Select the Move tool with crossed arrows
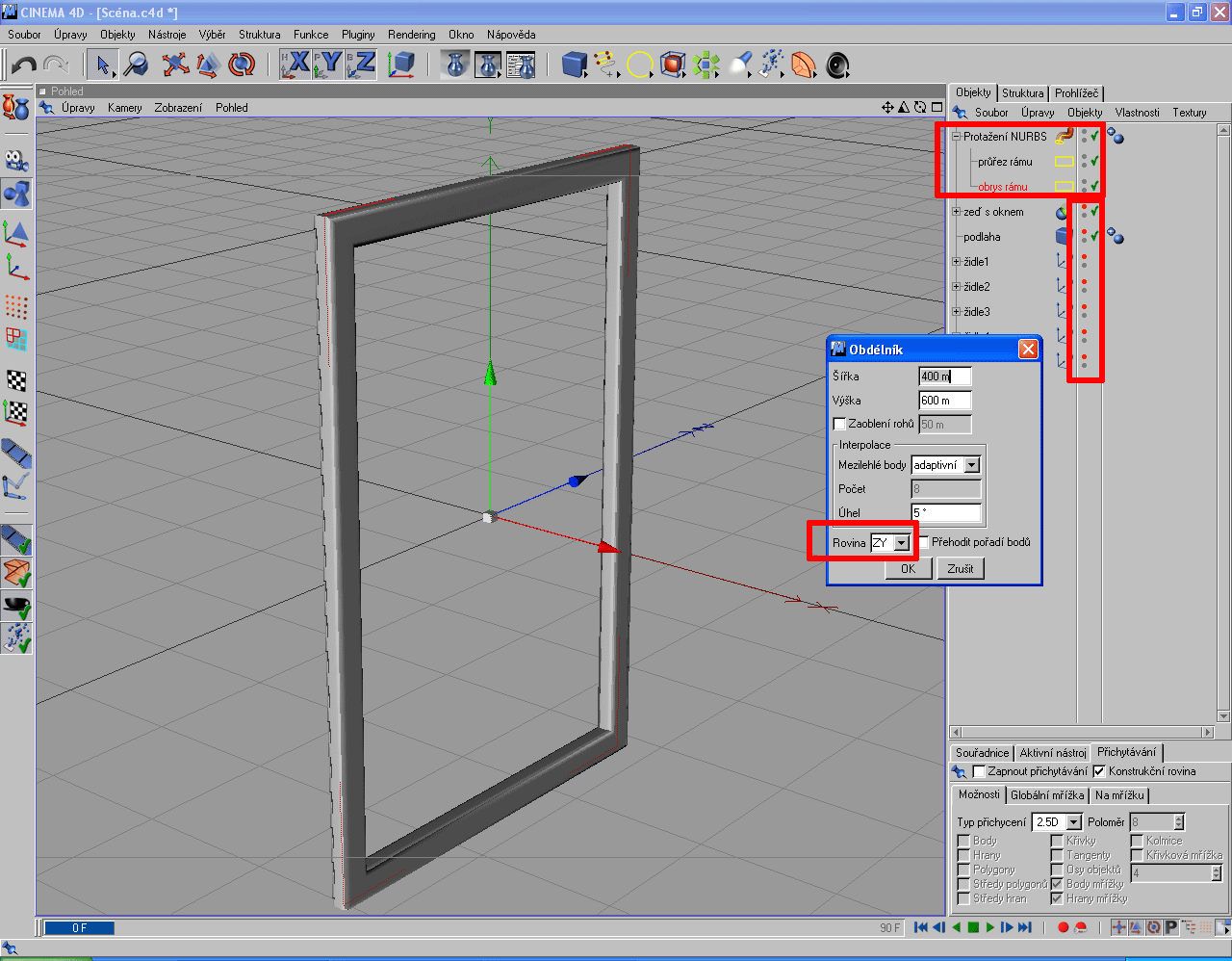This screenshot has width=1232, height=961. pos(175,65)
